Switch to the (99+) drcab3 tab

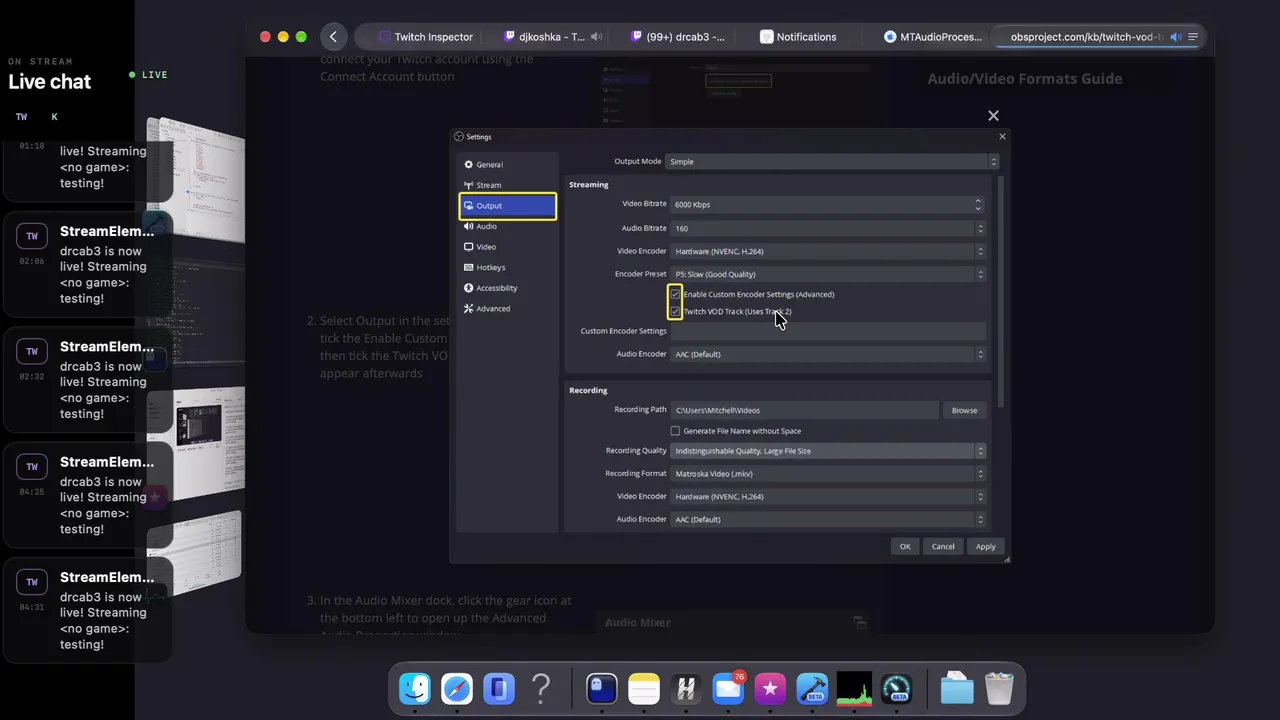(x=680, y=37)
